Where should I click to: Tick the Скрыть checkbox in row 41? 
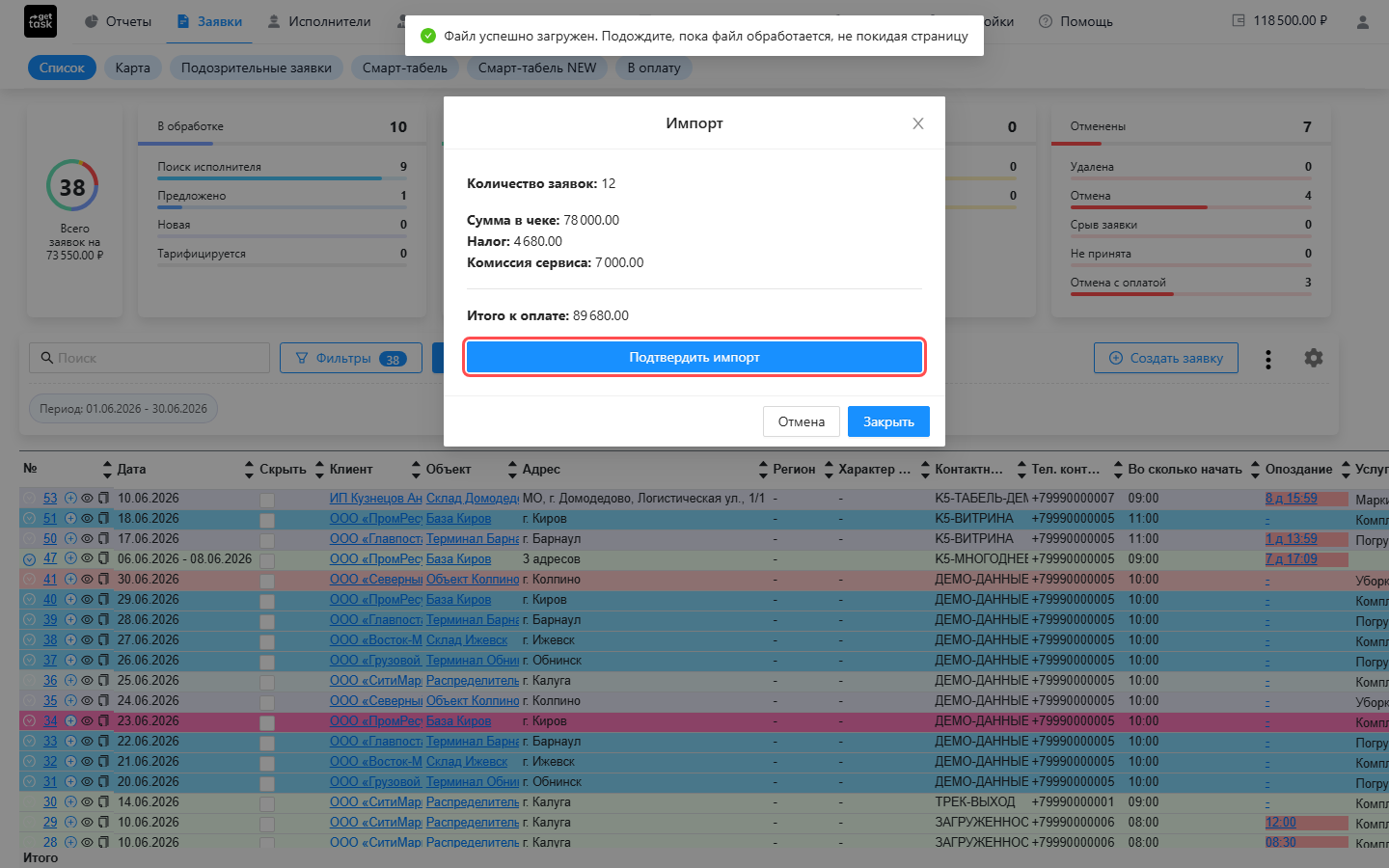coord(267,581)
